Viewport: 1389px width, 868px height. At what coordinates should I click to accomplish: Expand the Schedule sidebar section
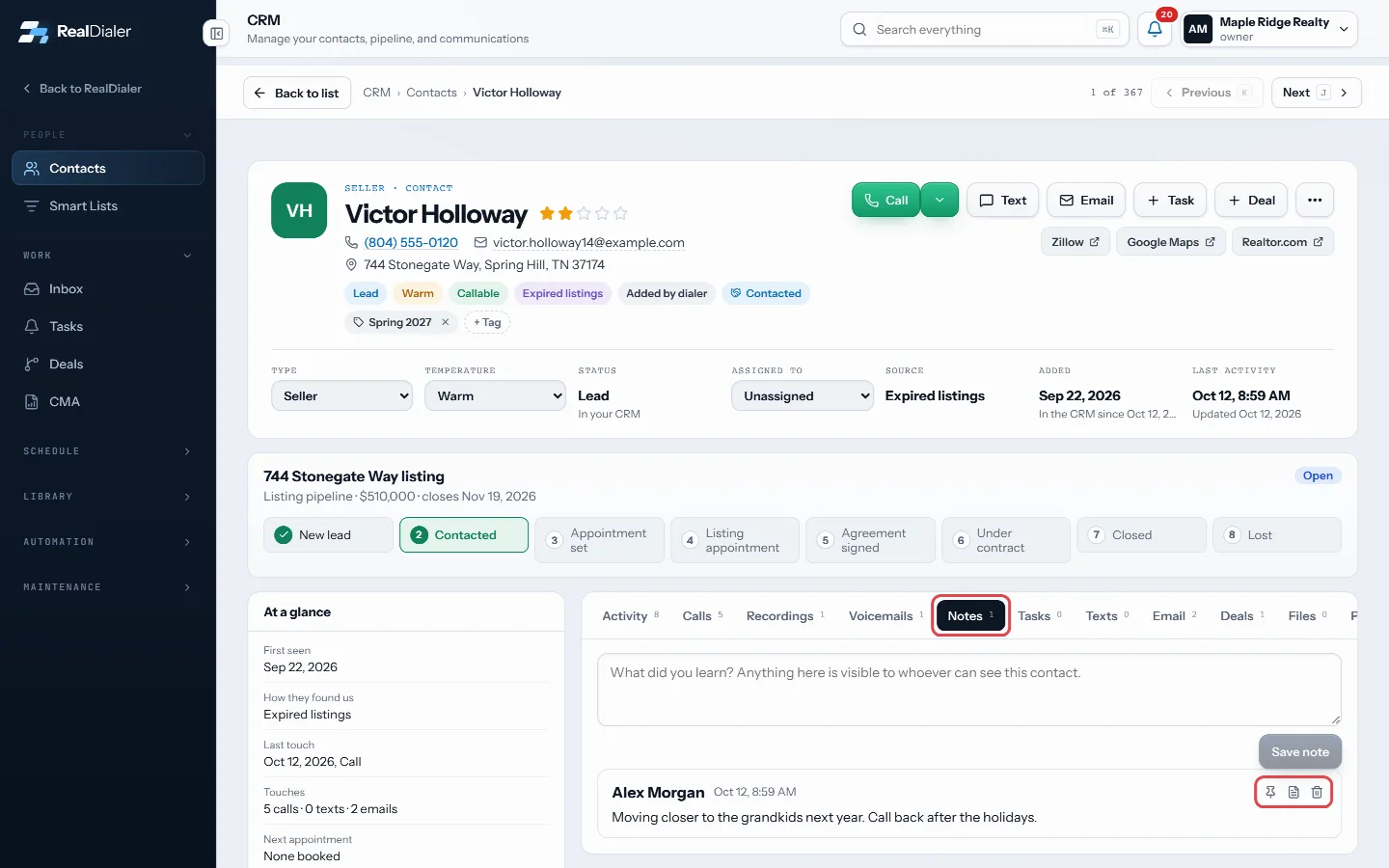pyautogui.click(x=108, y=451)
